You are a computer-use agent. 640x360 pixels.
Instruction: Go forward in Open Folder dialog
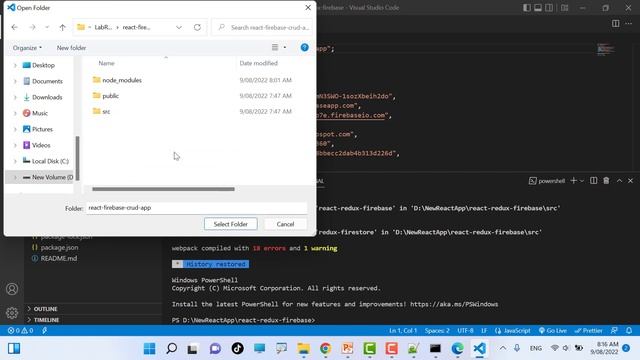point(32,27)
